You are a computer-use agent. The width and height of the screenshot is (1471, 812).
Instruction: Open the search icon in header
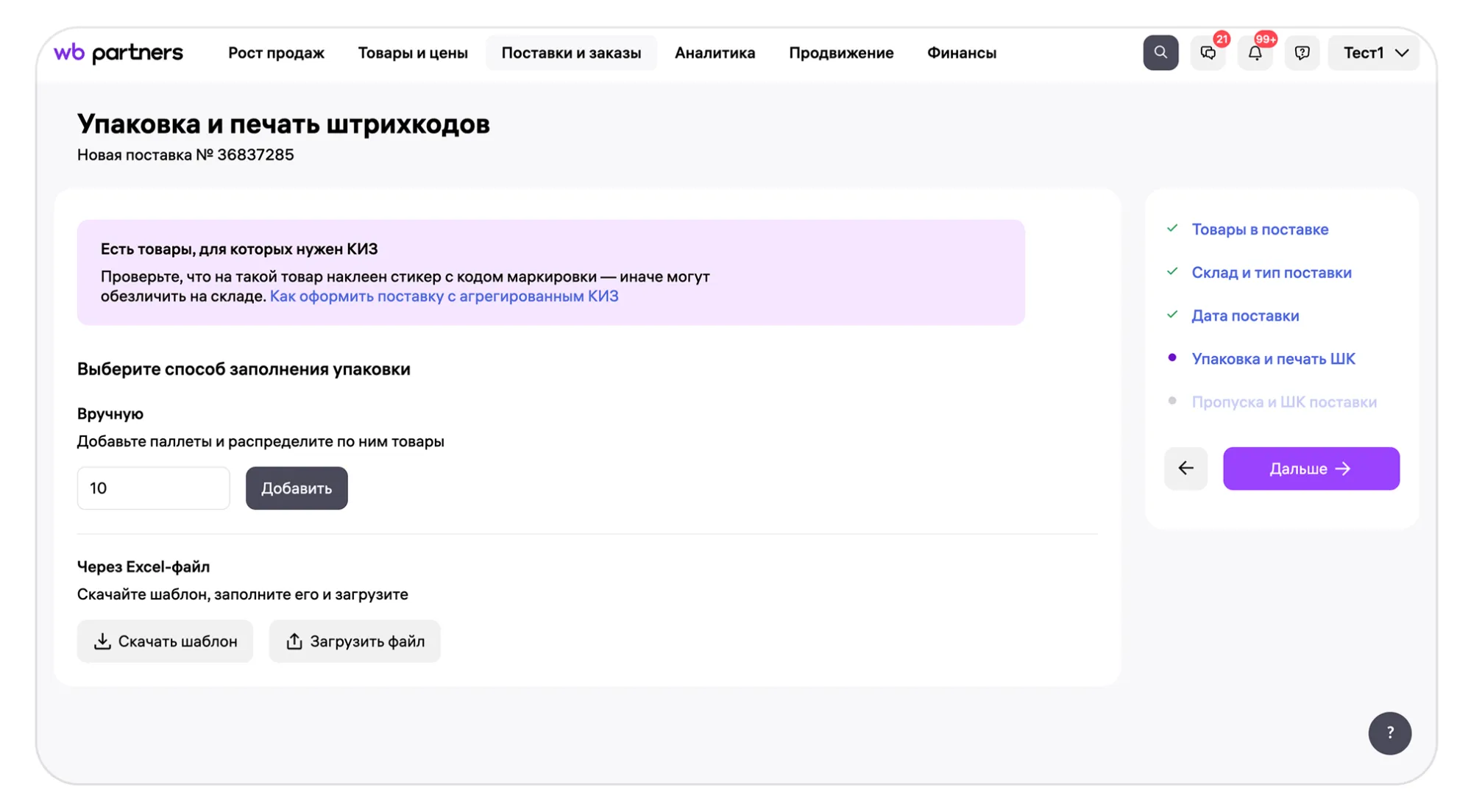click(x=1160, y=53)
